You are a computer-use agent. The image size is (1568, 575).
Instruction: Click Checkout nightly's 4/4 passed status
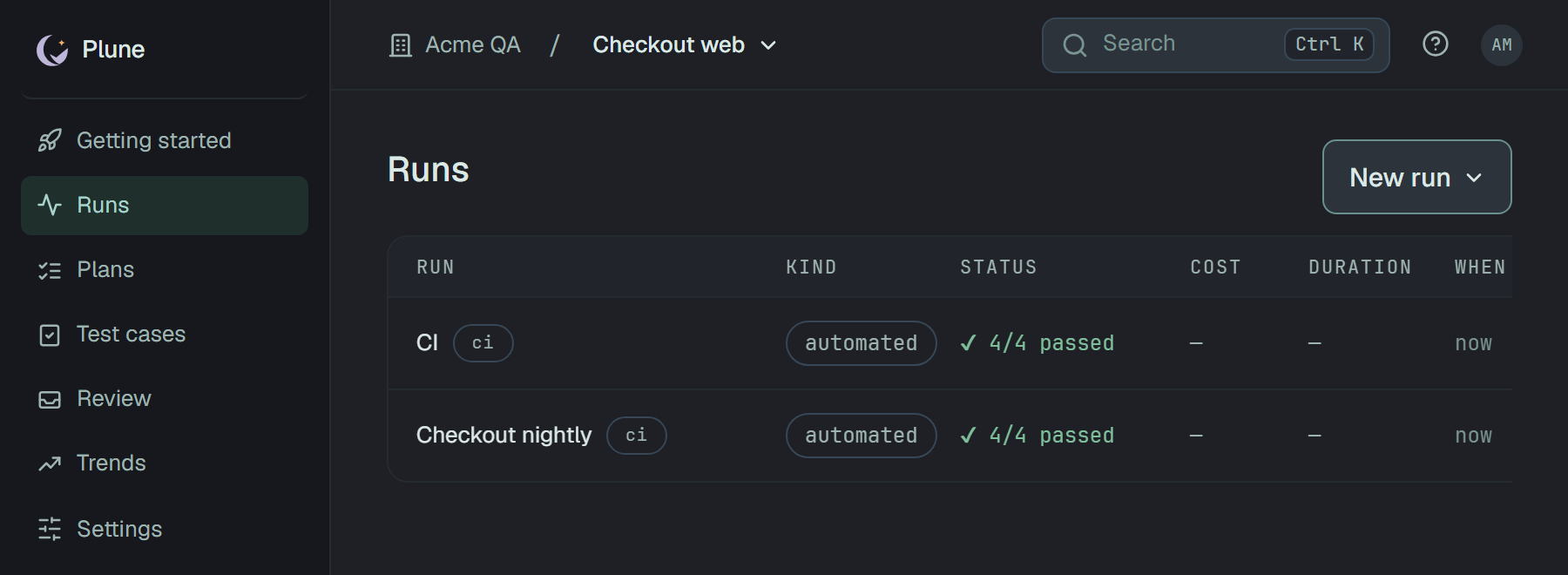click(x=1037, y=436)
